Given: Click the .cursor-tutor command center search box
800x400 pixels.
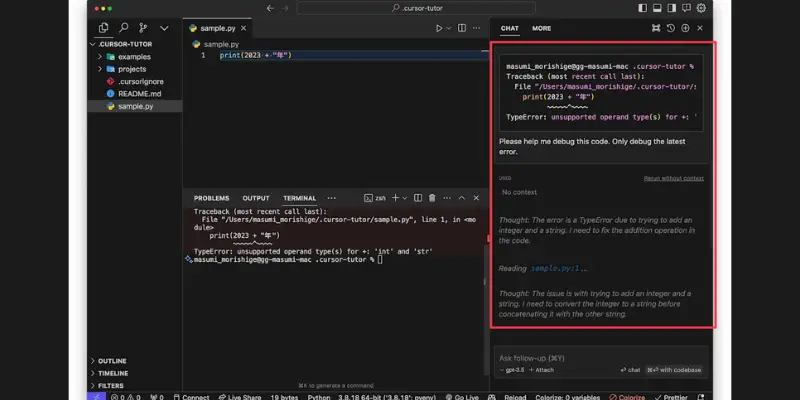Looking at the screenshot, I should pyautogui.click(x=416, y=8).
